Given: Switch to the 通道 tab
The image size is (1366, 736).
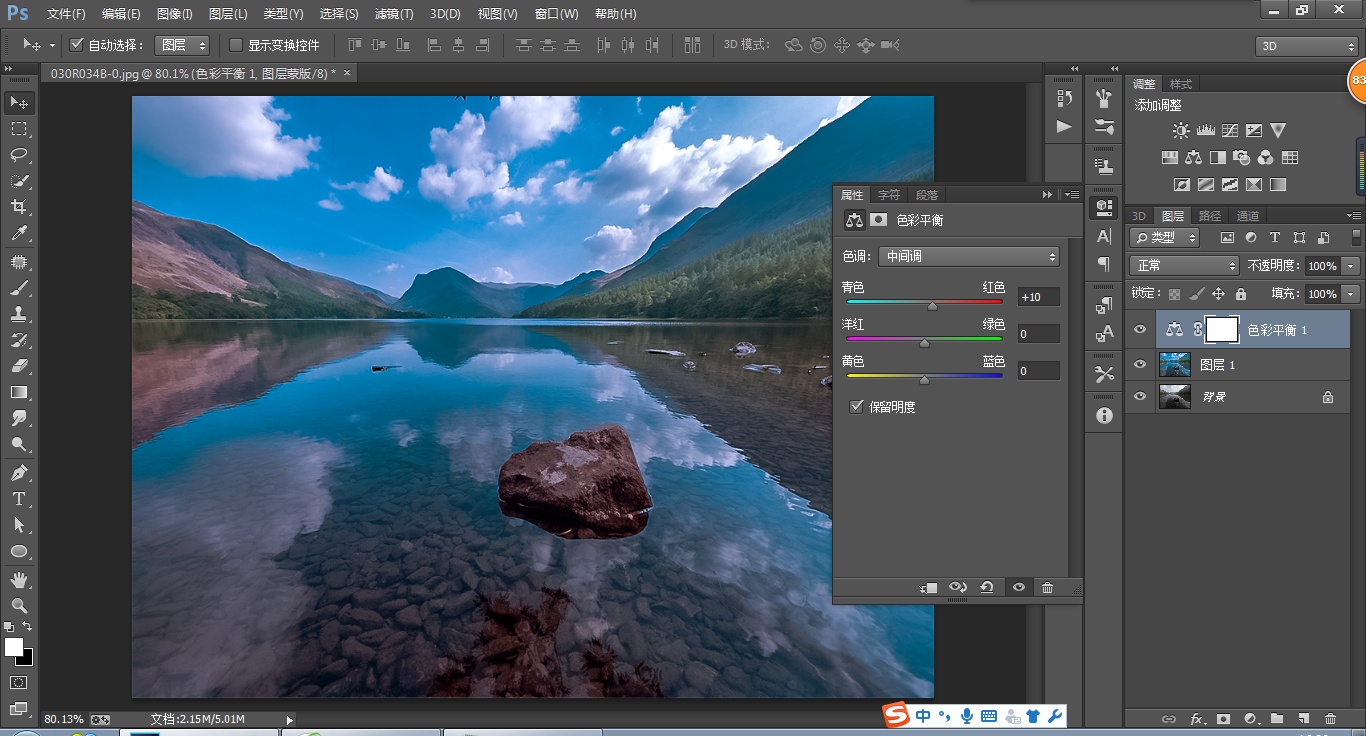Looking at the screenshot, I should click(x=1247, y=216).
